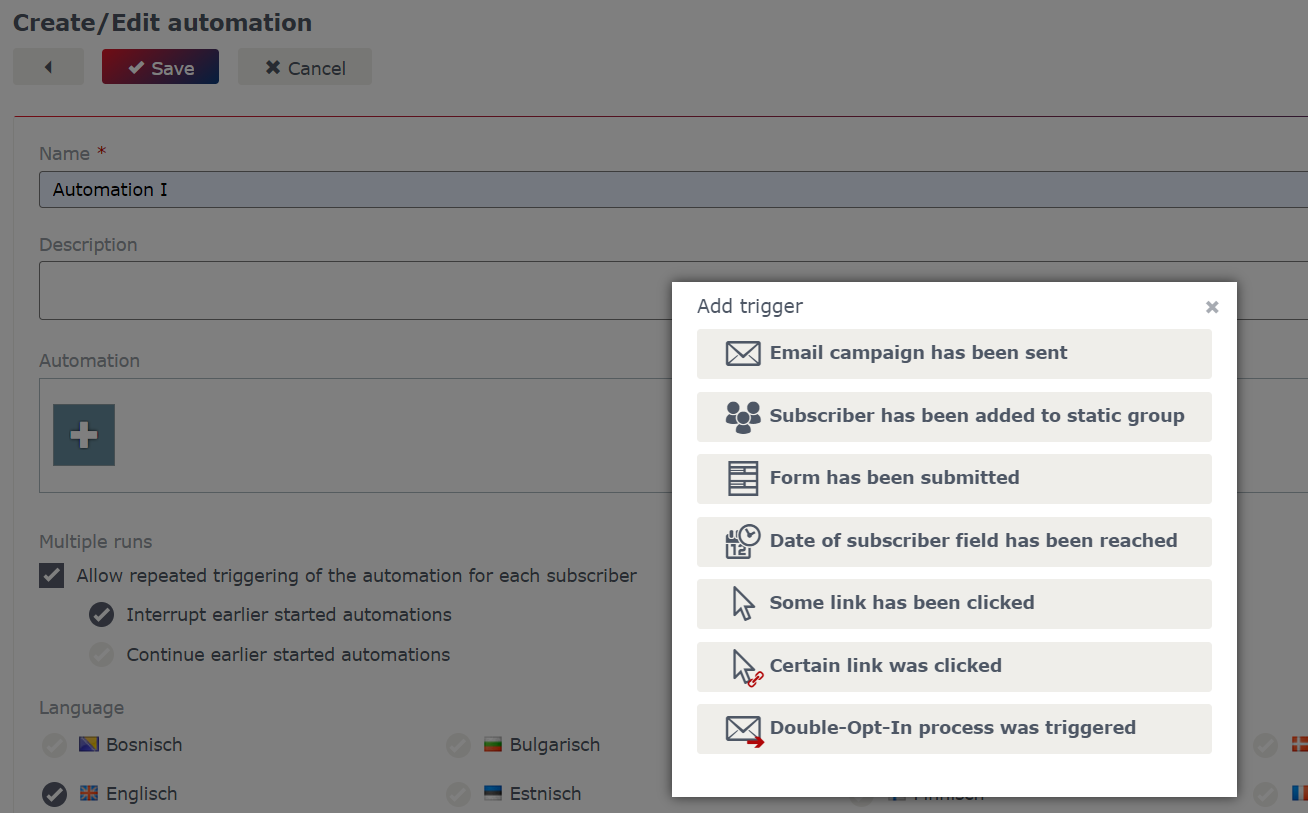Screen dimensions: 1308x813
Task: Click people group icon of static group trigger
Action: pyautogui.click(x=743, y=416)
